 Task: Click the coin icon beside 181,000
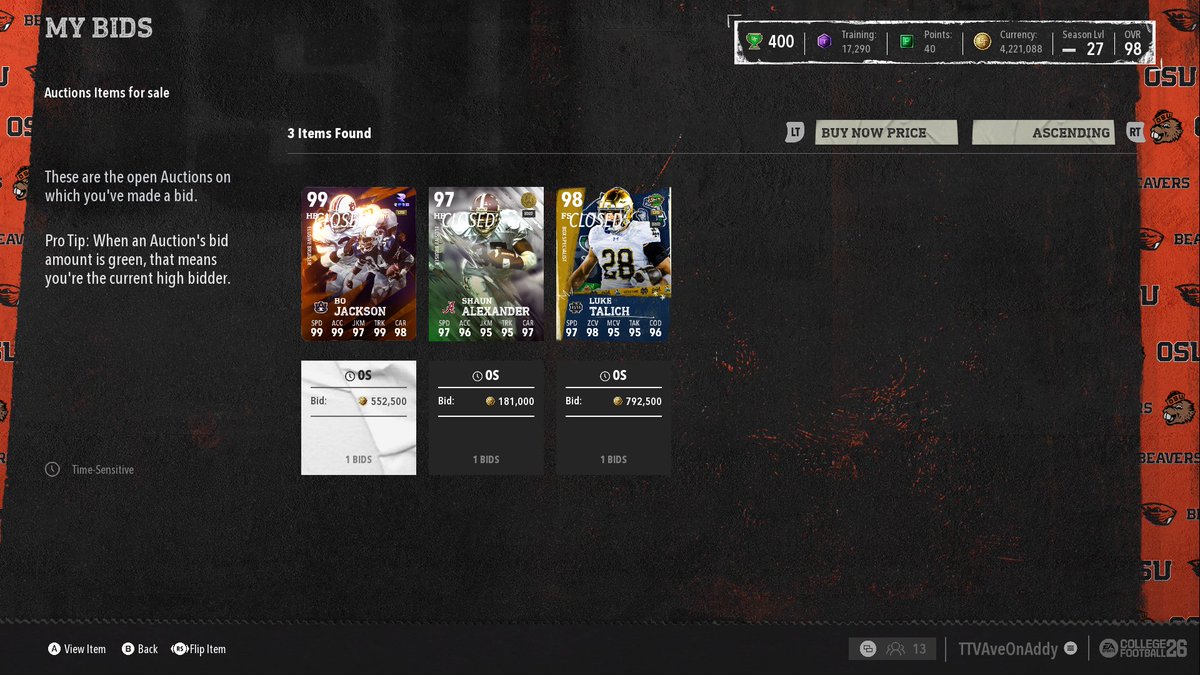pos(490,401)
